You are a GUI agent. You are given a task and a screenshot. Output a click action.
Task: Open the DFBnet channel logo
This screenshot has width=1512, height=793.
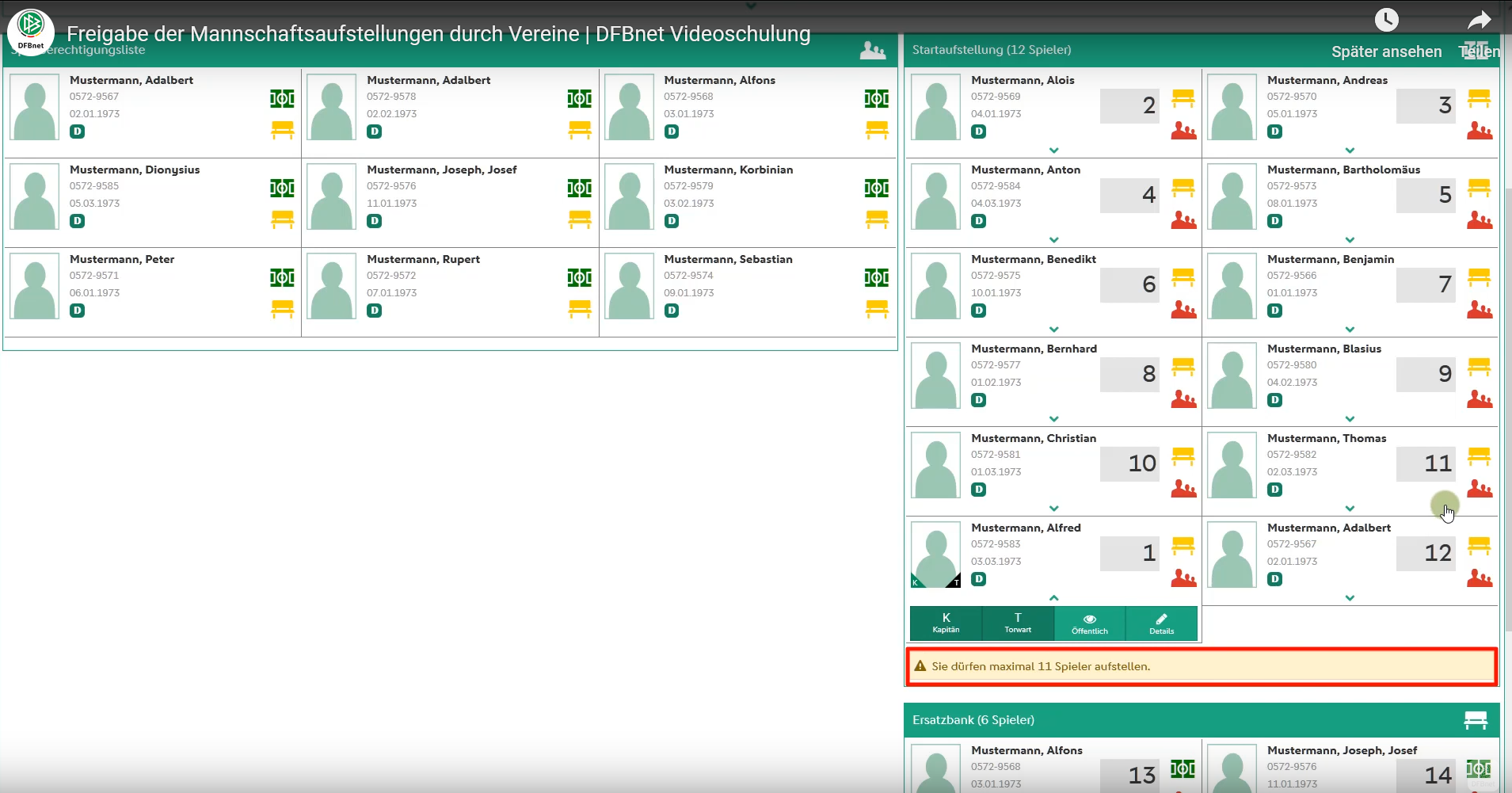(x=31, y=32)
